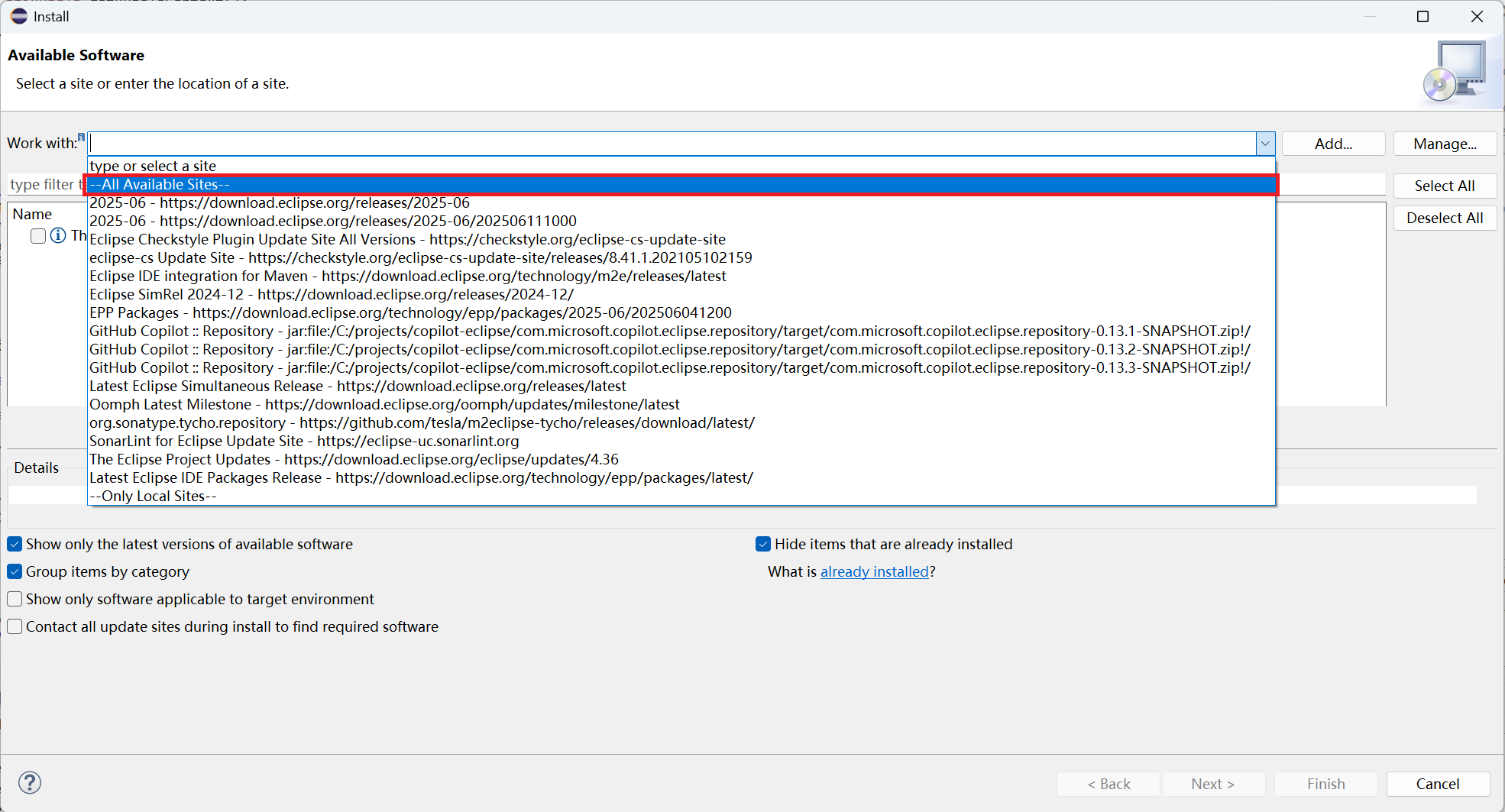Collapse the Work with dropdown arrow
This screenshot has width=1505, height=812.
pos(1265,144)
